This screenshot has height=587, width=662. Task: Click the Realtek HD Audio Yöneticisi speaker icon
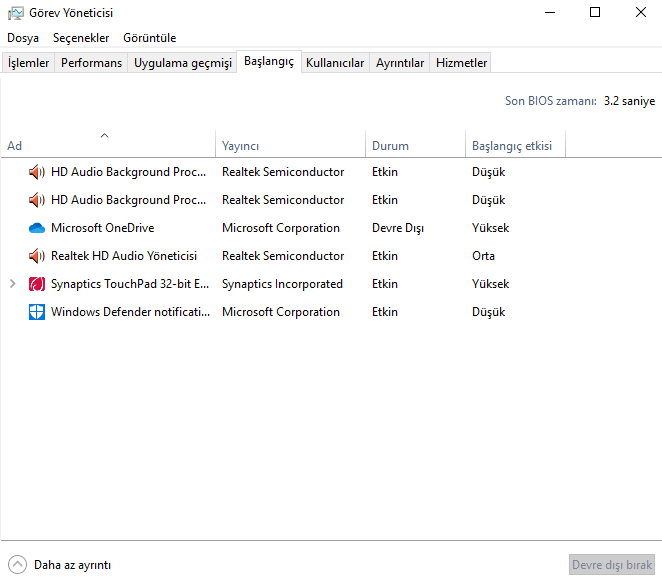point(37,256)
